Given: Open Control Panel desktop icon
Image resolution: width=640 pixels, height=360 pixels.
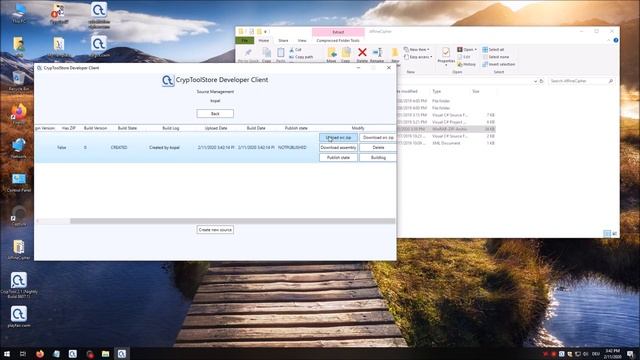Looking at the screenshot, I should (x=19, y=182).
